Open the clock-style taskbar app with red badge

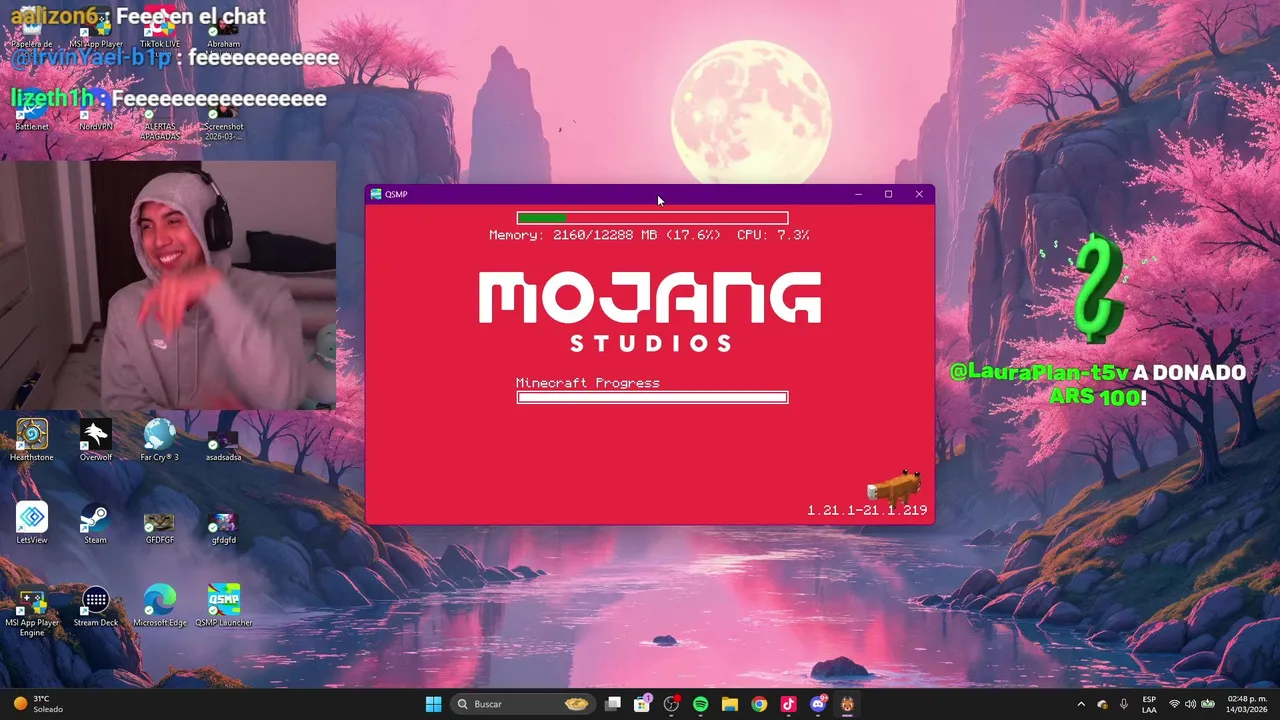tap(671, 704)
